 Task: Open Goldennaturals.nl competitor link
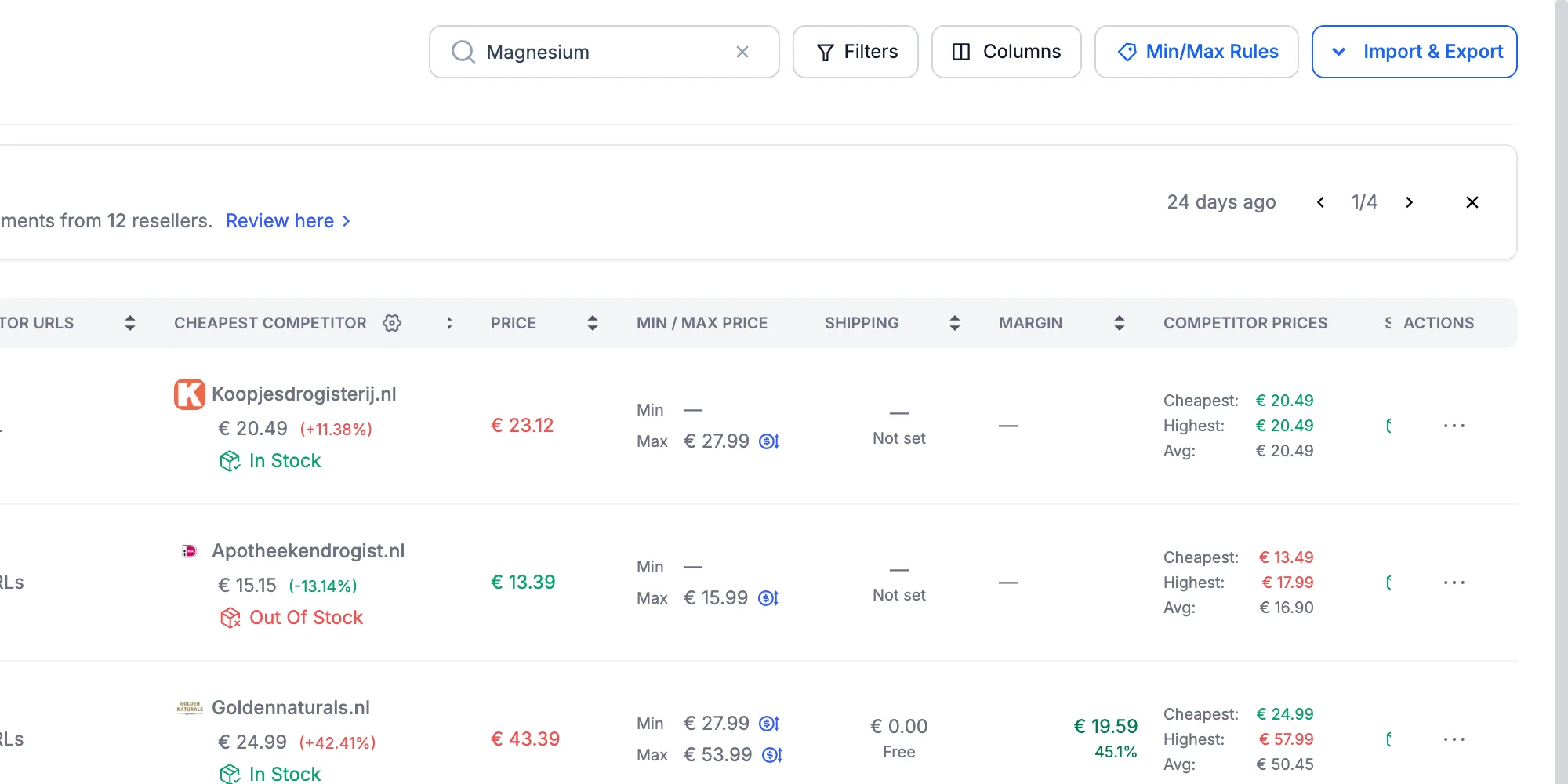[291, 708]
